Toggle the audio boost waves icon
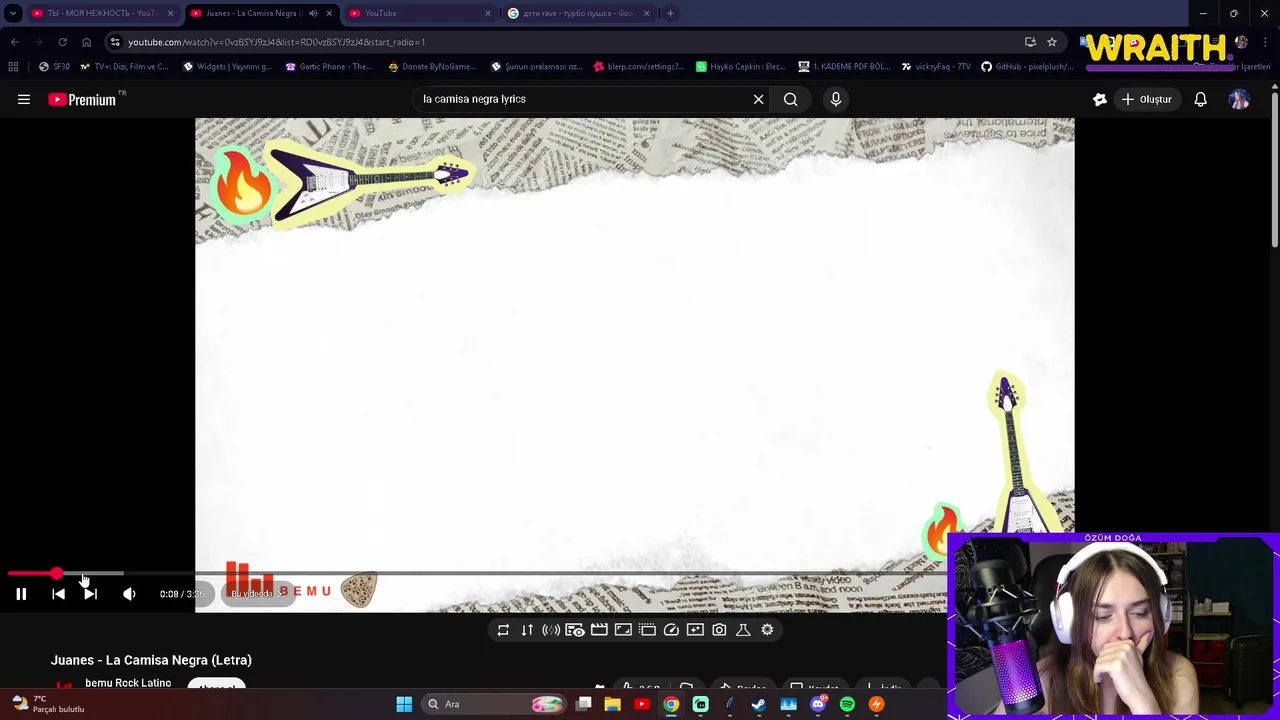 pyautogui.click(x=551, y=630)
